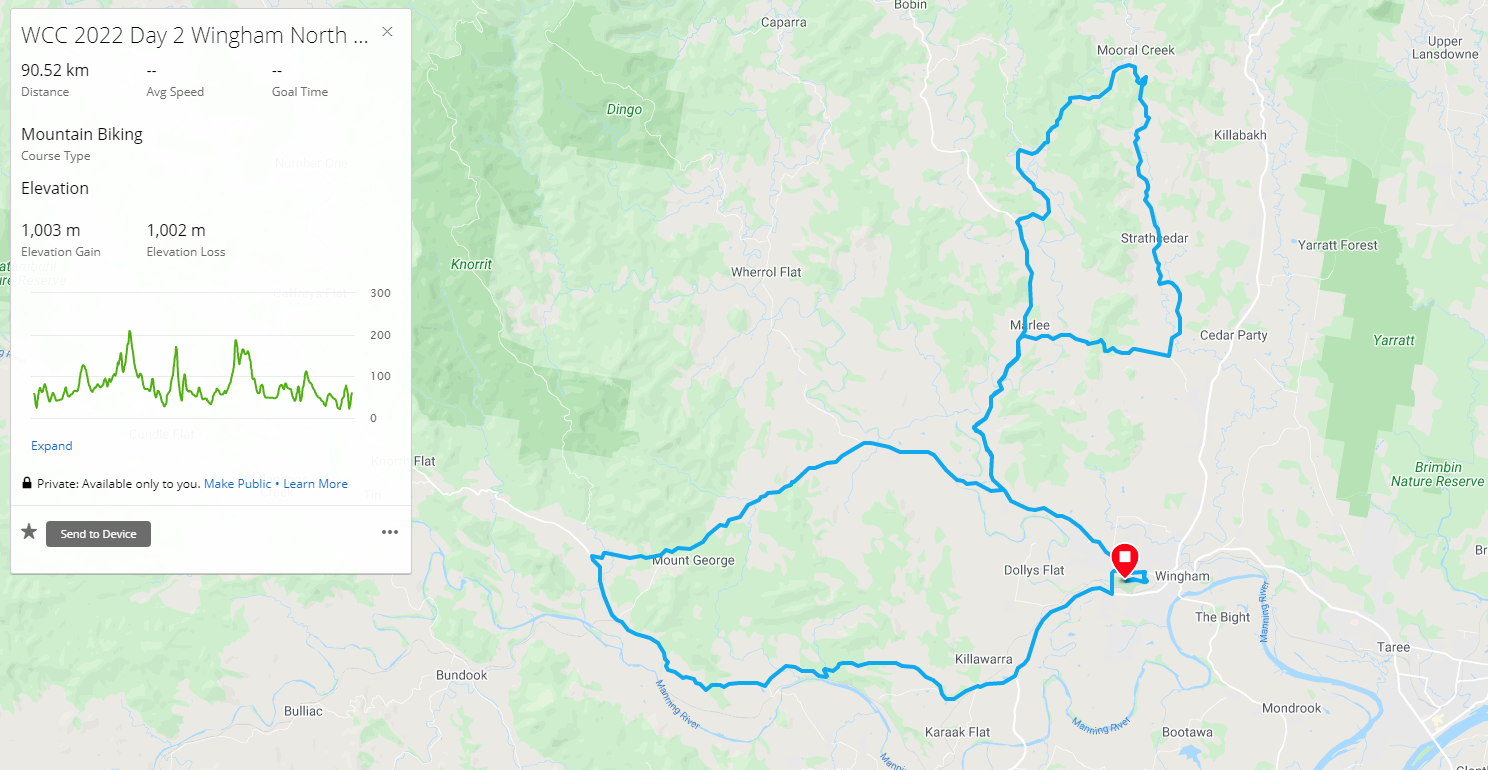Click the 1,003 m elevation gain value
The image size is (1488, 770).
tap(51, 231)
